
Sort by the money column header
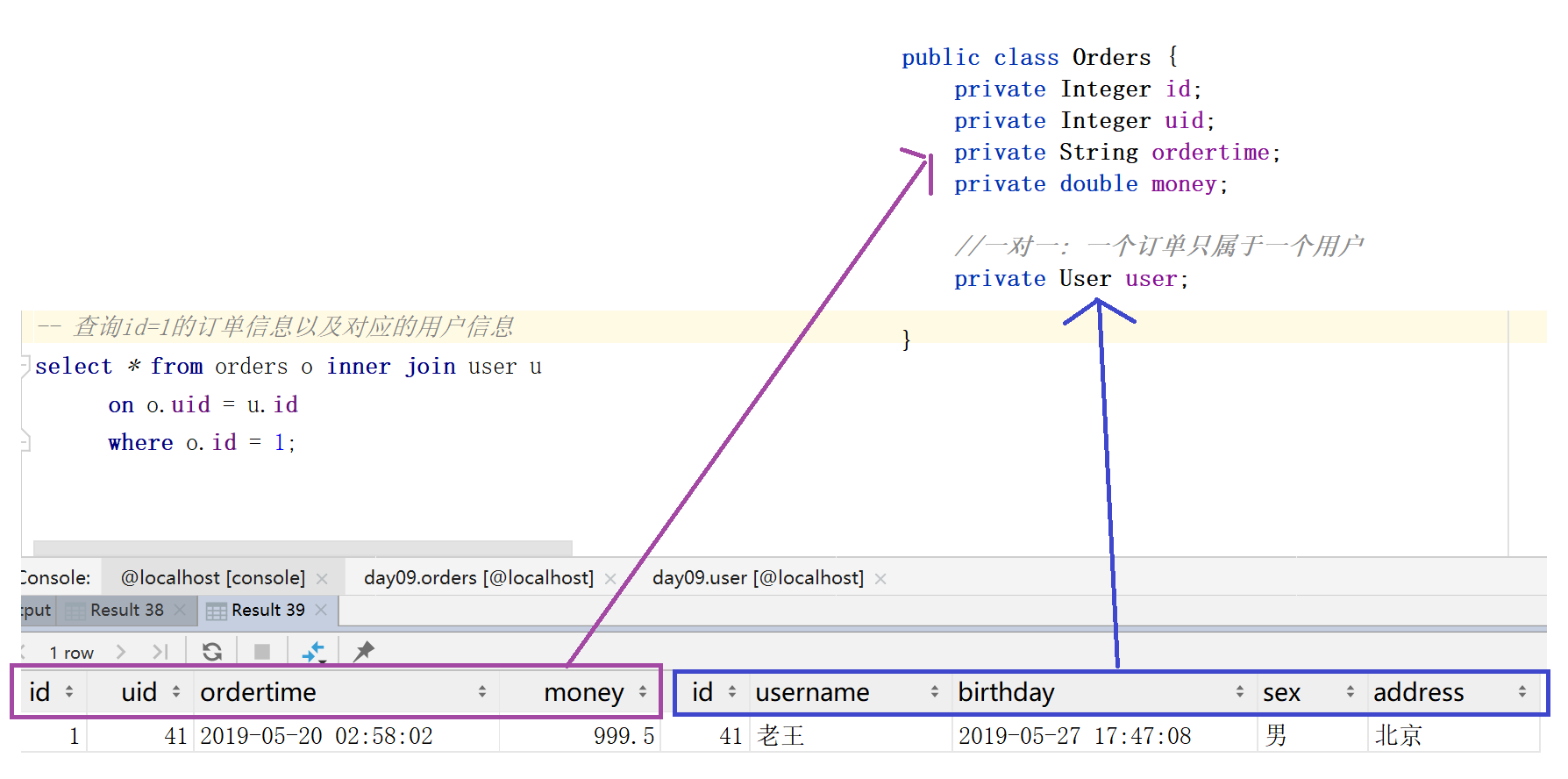(x=579, y=692)
